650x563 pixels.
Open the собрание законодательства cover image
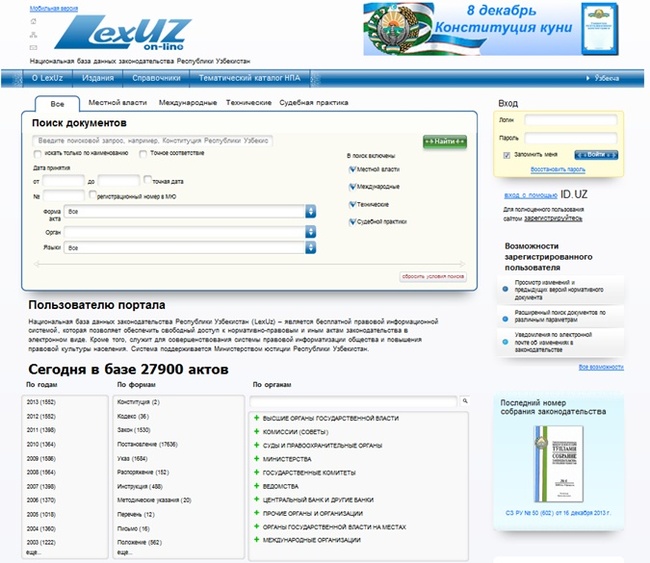558,464
